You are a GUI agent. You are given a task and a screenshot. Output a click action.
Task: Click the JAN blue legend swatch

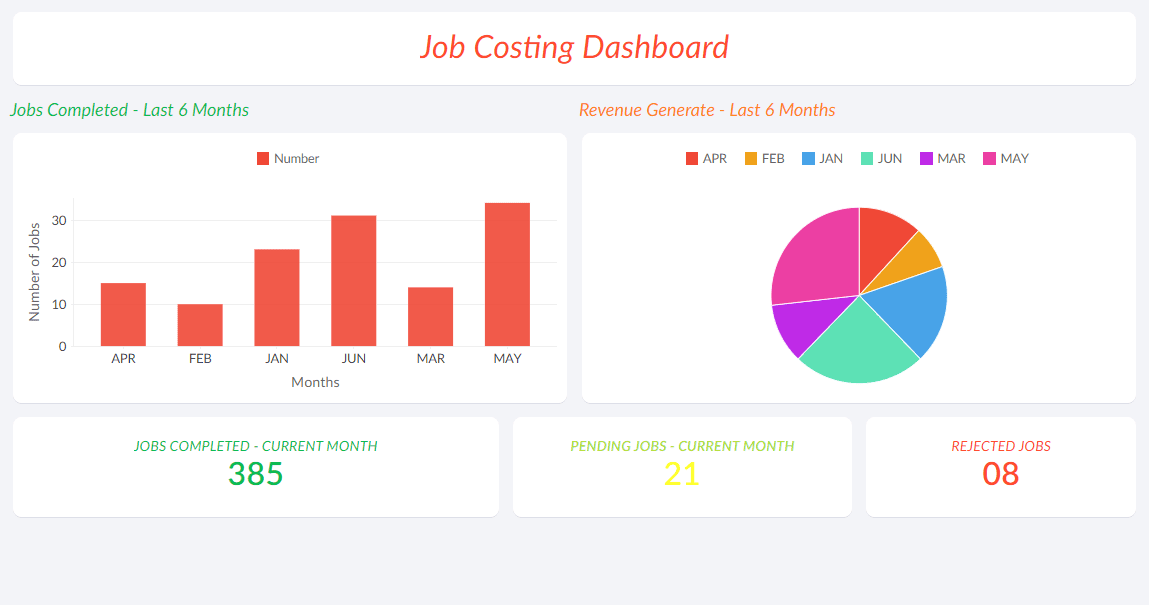(809, 159)
